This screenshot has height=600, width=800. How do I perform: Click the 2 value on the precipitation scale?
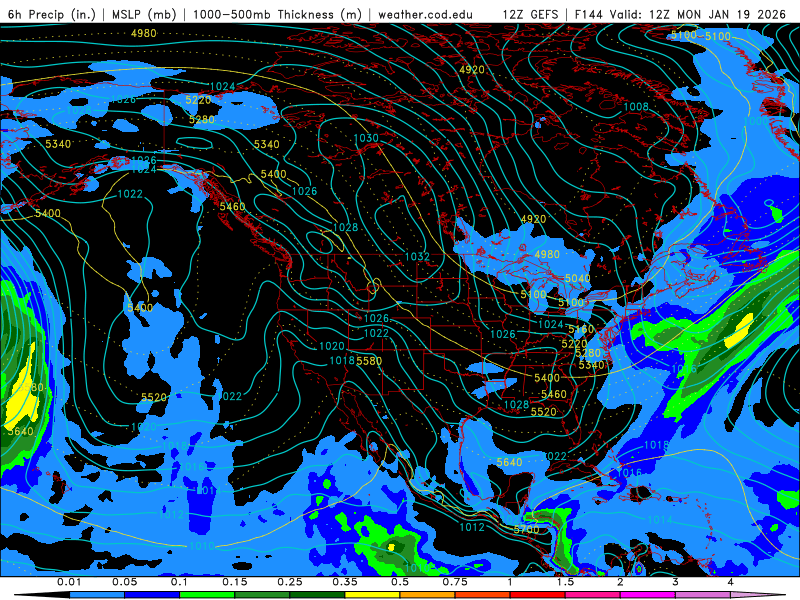tap(620, 582)
